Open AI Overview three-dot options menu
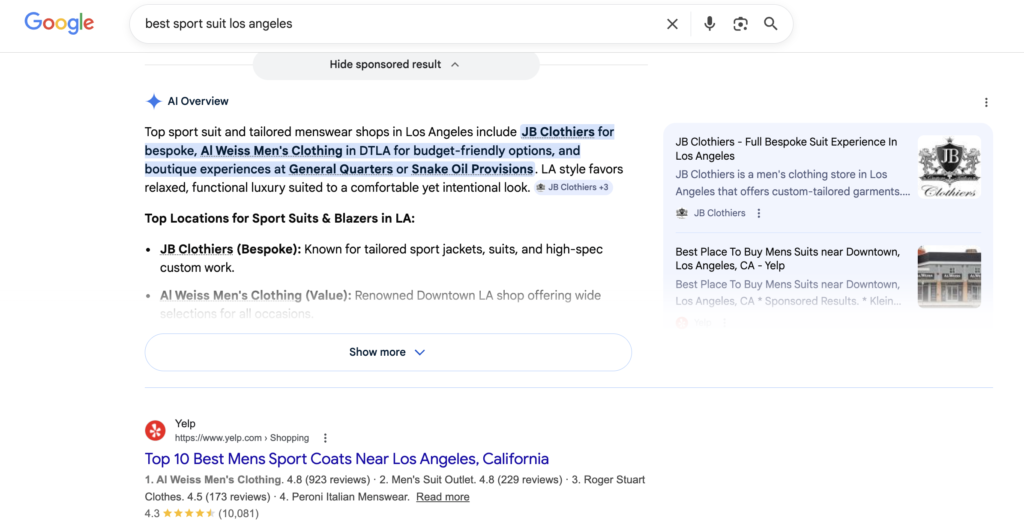This screenshot has width=1024, height=524. pyautogui.click(x=986, y=102)
